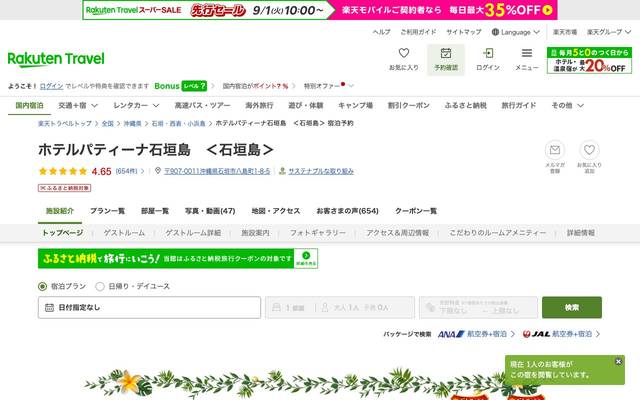Click the Bonus level question badge
Screen dimensions: 640x400
tap(194, 86)
